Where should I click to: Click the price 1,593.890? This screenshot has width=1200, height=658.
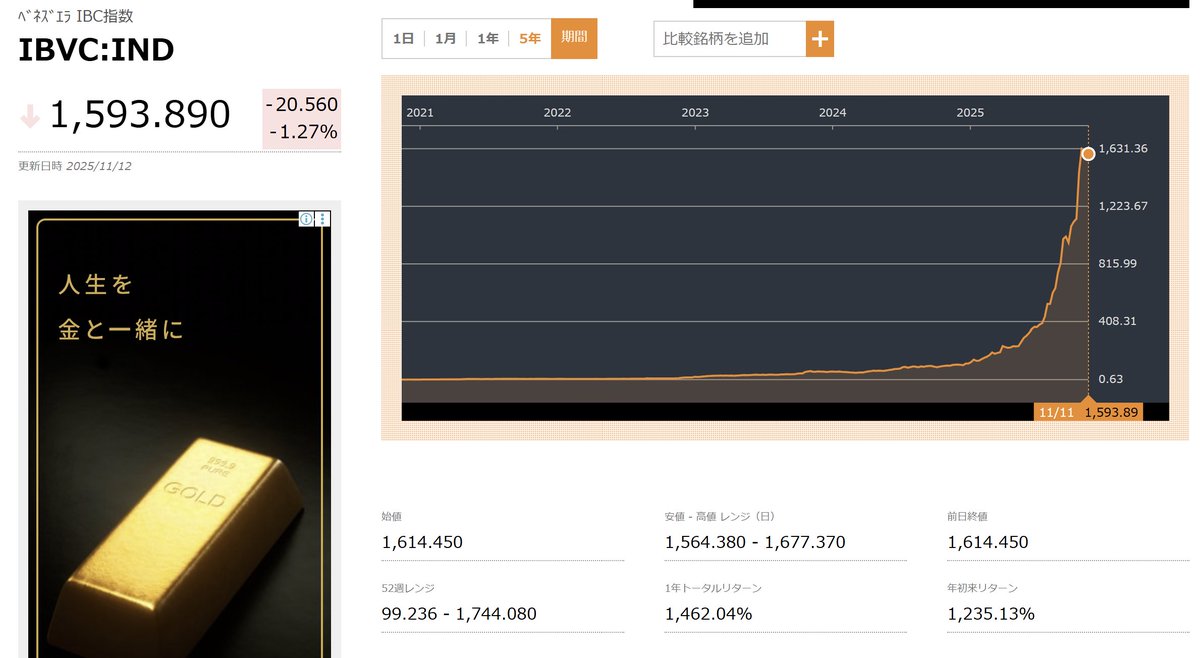(140, 115)
